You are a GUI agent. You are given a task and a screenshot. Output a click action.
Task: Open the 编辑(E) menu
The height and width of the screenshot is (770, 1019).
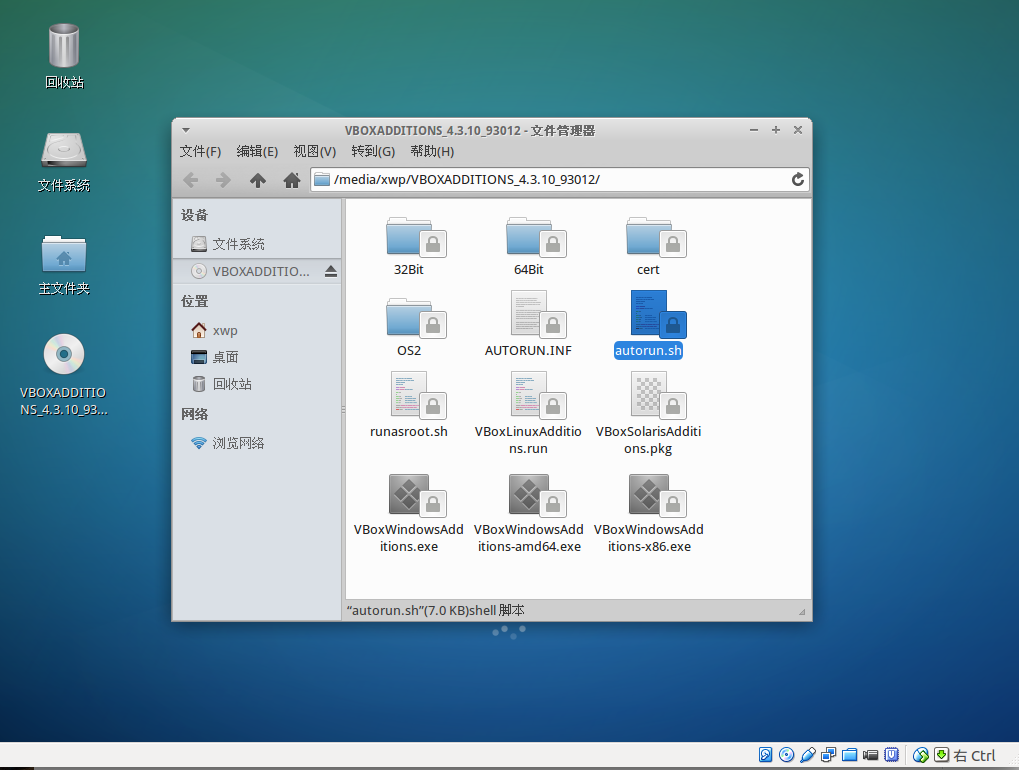click(257, 151)
